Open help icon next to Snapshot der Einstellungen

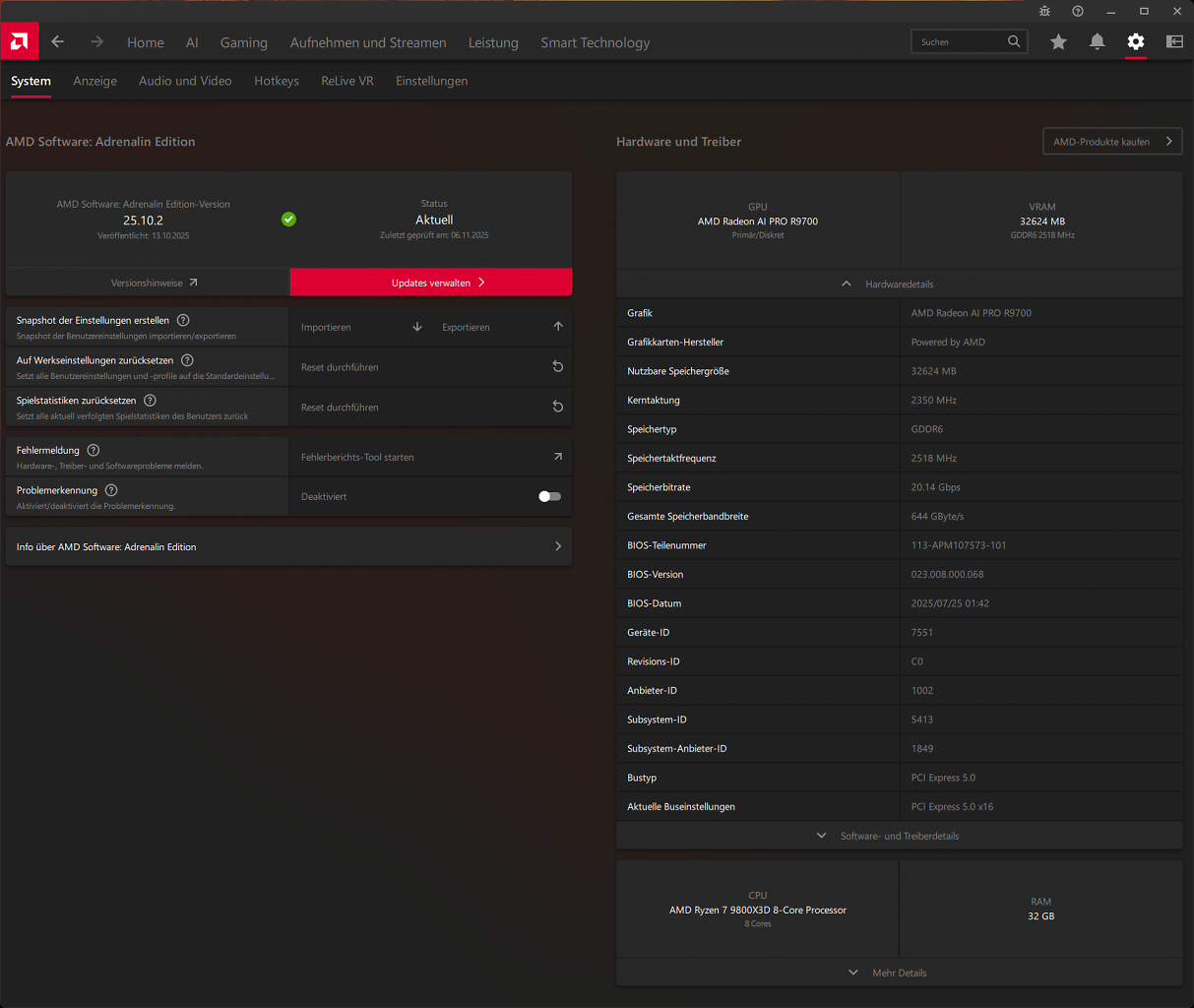coord(183,320)
